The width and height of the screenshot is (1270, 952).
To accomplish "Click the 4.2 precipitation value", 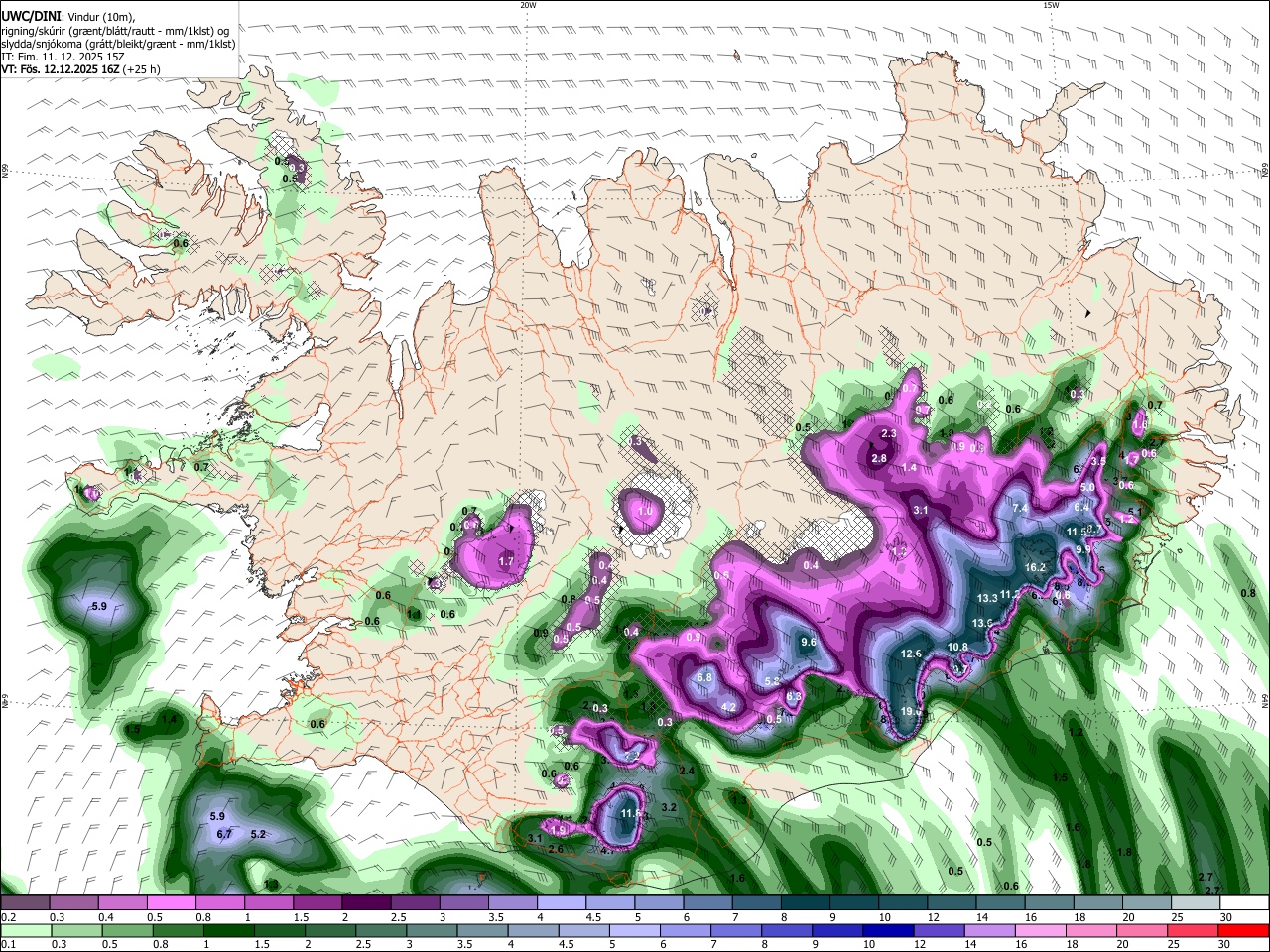I will 728,707.
